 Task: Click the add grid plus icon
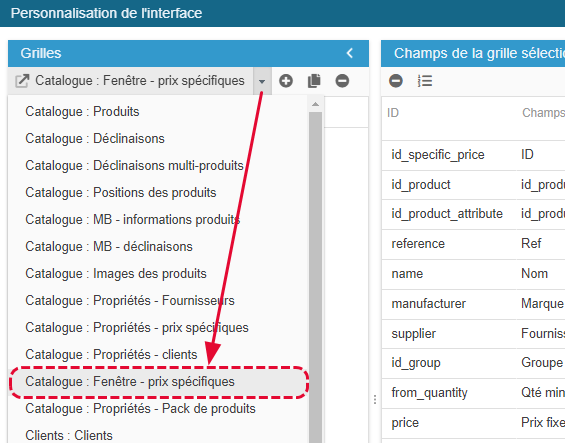click(286, 81)
